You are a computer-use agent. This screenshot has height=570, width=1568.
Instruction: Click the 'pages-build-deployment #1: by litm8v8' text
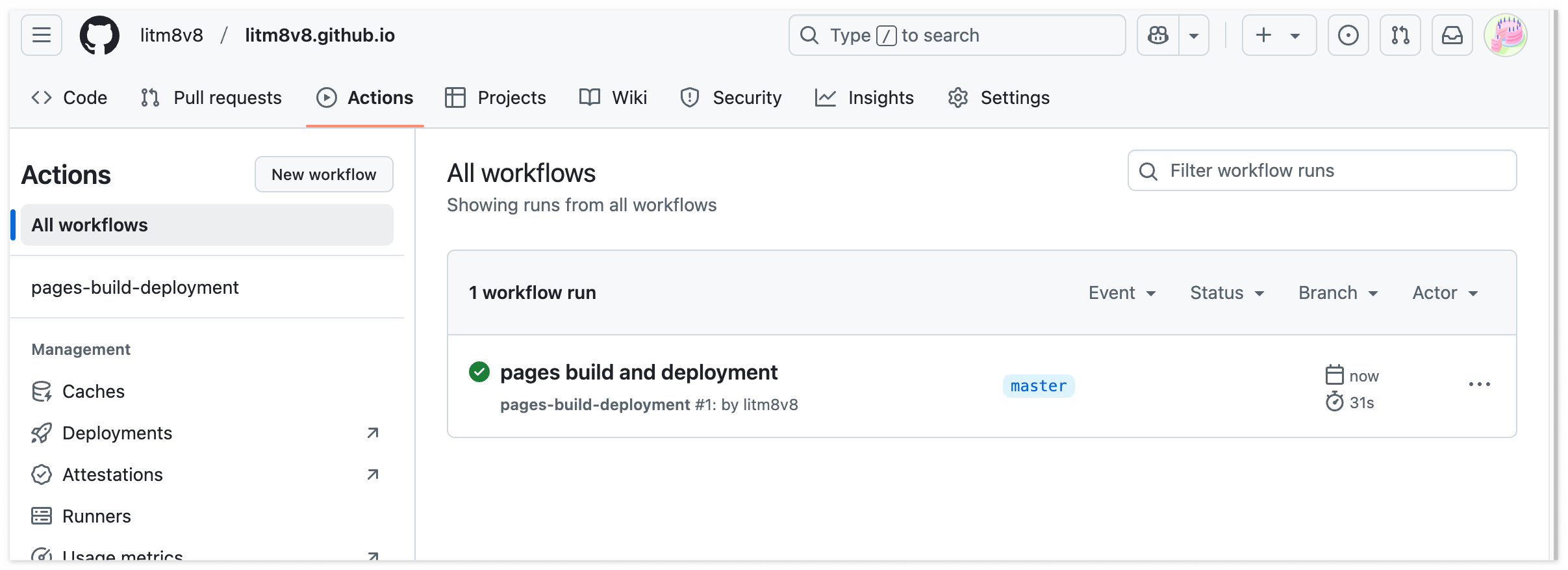[649, 404]
